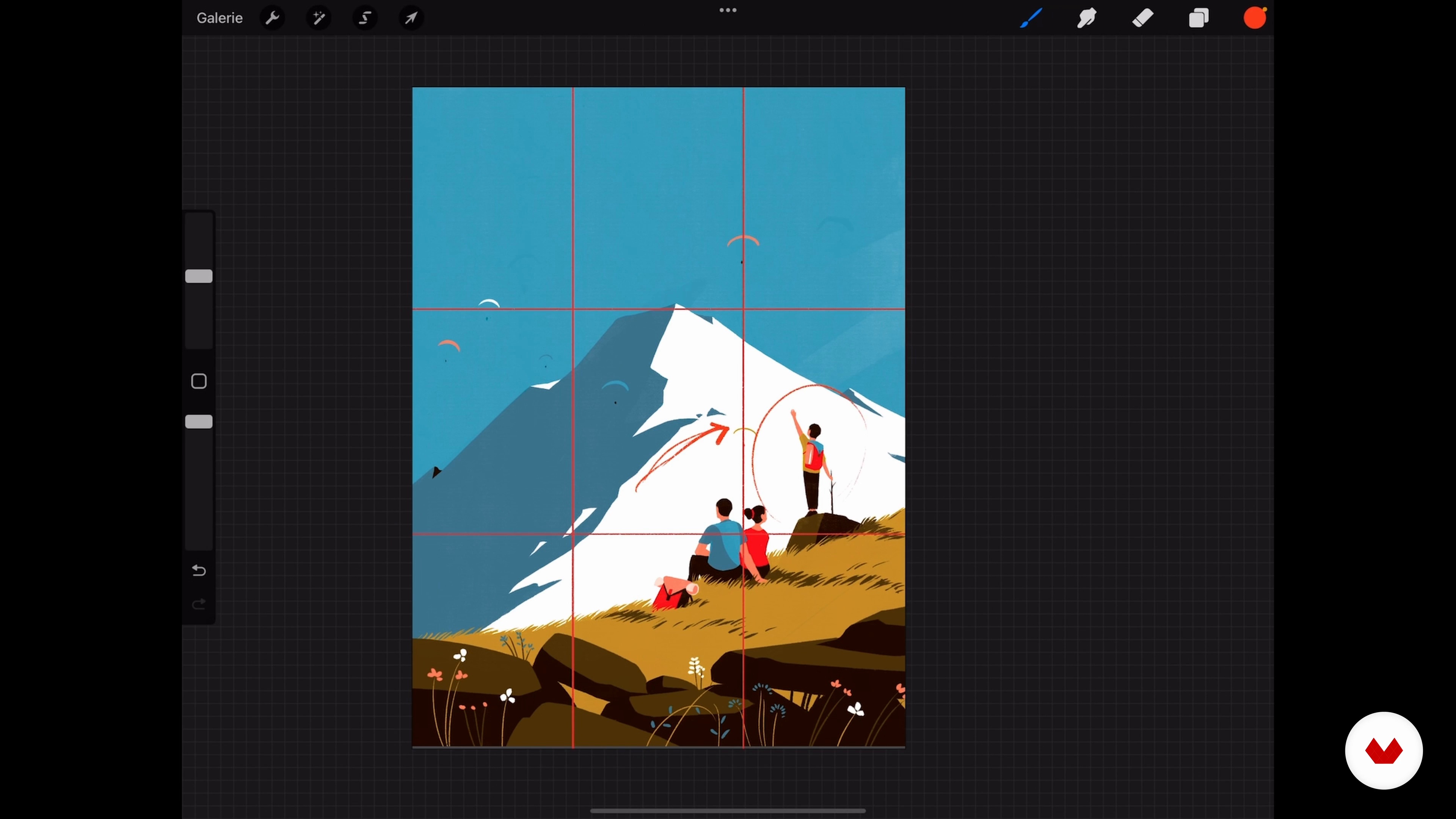The height and width of the screenshot is (819, 1456).
Task: Tap the mountain illustration canvas
Action: [x=659, y=417]
